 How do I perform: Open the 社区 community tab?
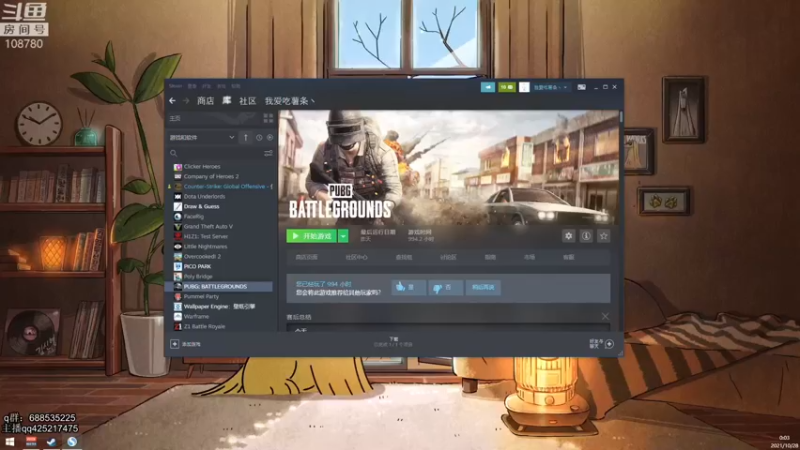click(x=247, y=101)
